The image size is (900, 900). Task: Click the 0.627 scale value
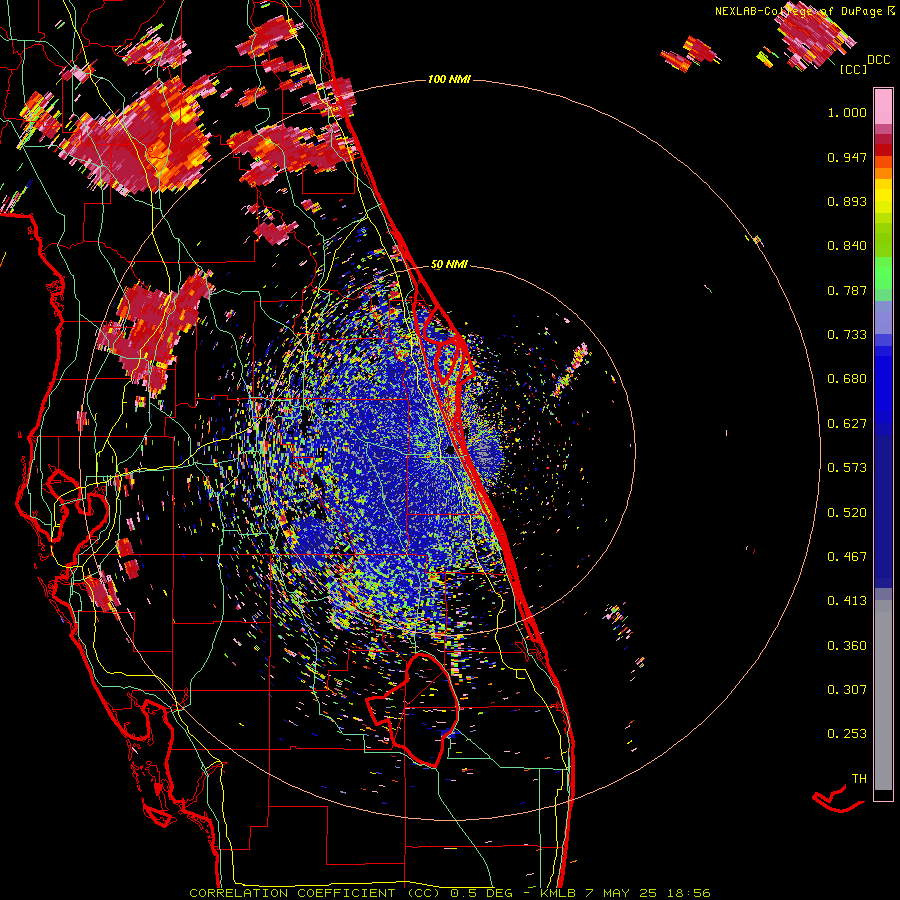tap(847, 424)
